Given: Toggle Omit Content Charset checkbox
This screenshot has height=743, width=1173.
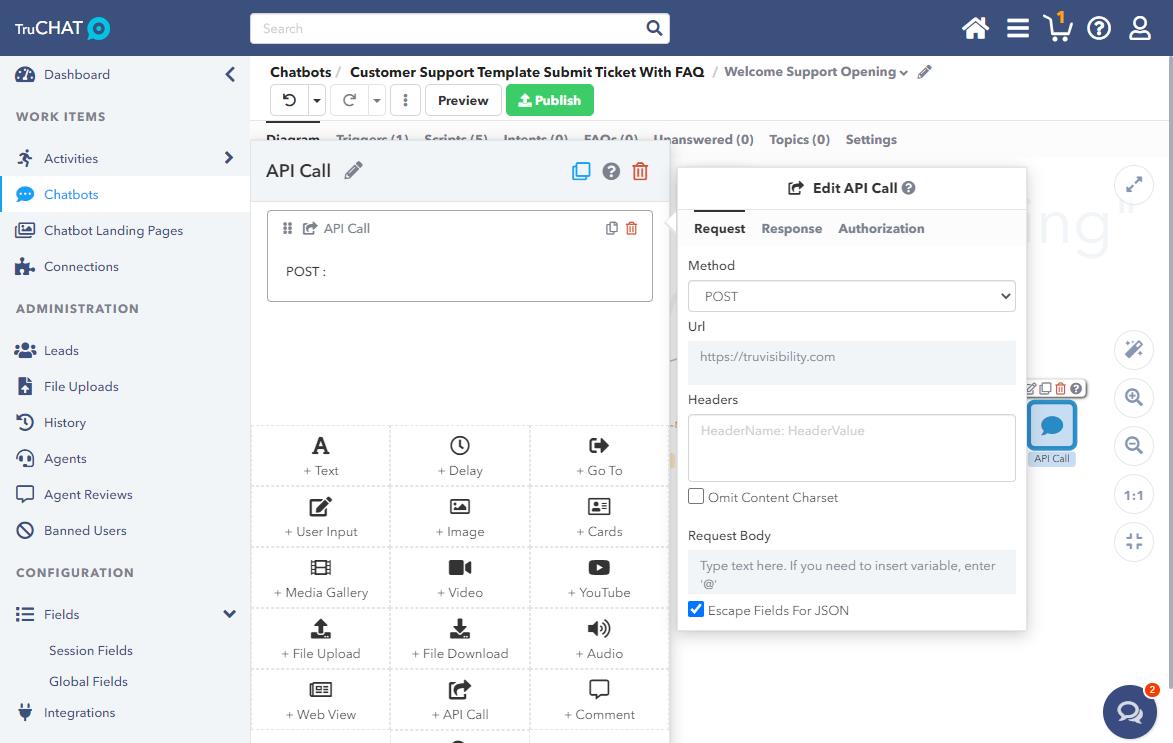Looking at the screenshot, I should coord(696,496).
